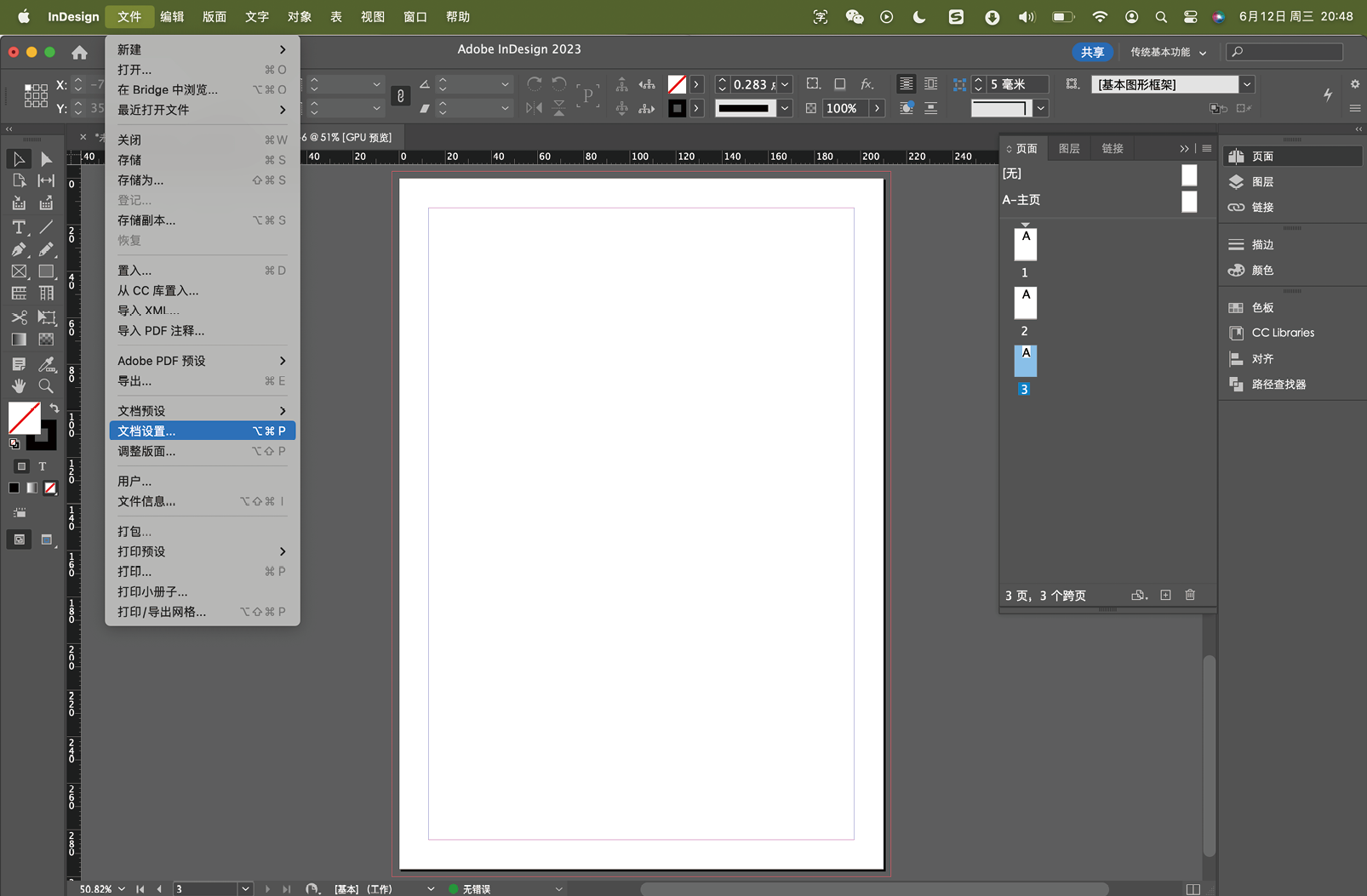Toggle the constrain proportions chain link
The width and height of the screenshot is (1367, 896).
[400, 96]
